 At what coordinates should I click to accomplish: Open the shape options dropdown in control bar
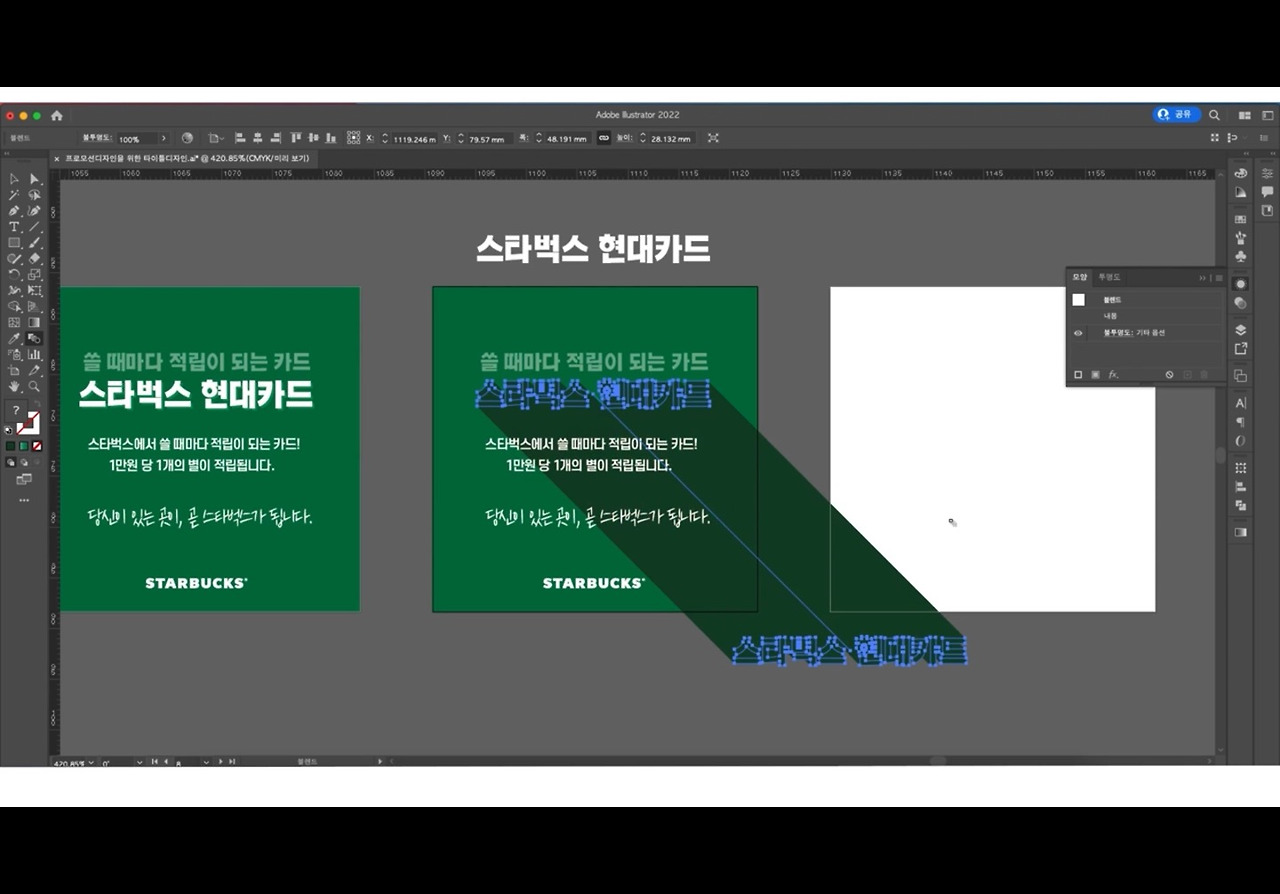[216, 138]
